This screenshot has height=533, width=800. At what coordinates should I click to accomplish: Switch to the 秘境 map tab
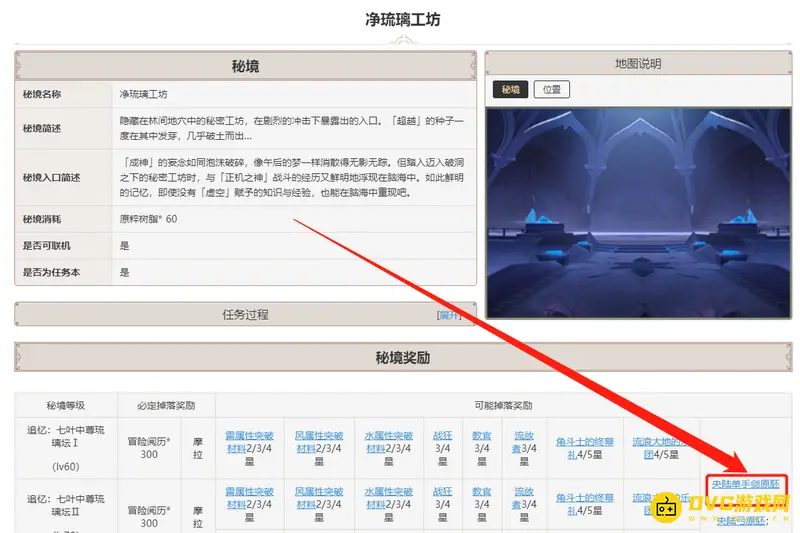511,89
